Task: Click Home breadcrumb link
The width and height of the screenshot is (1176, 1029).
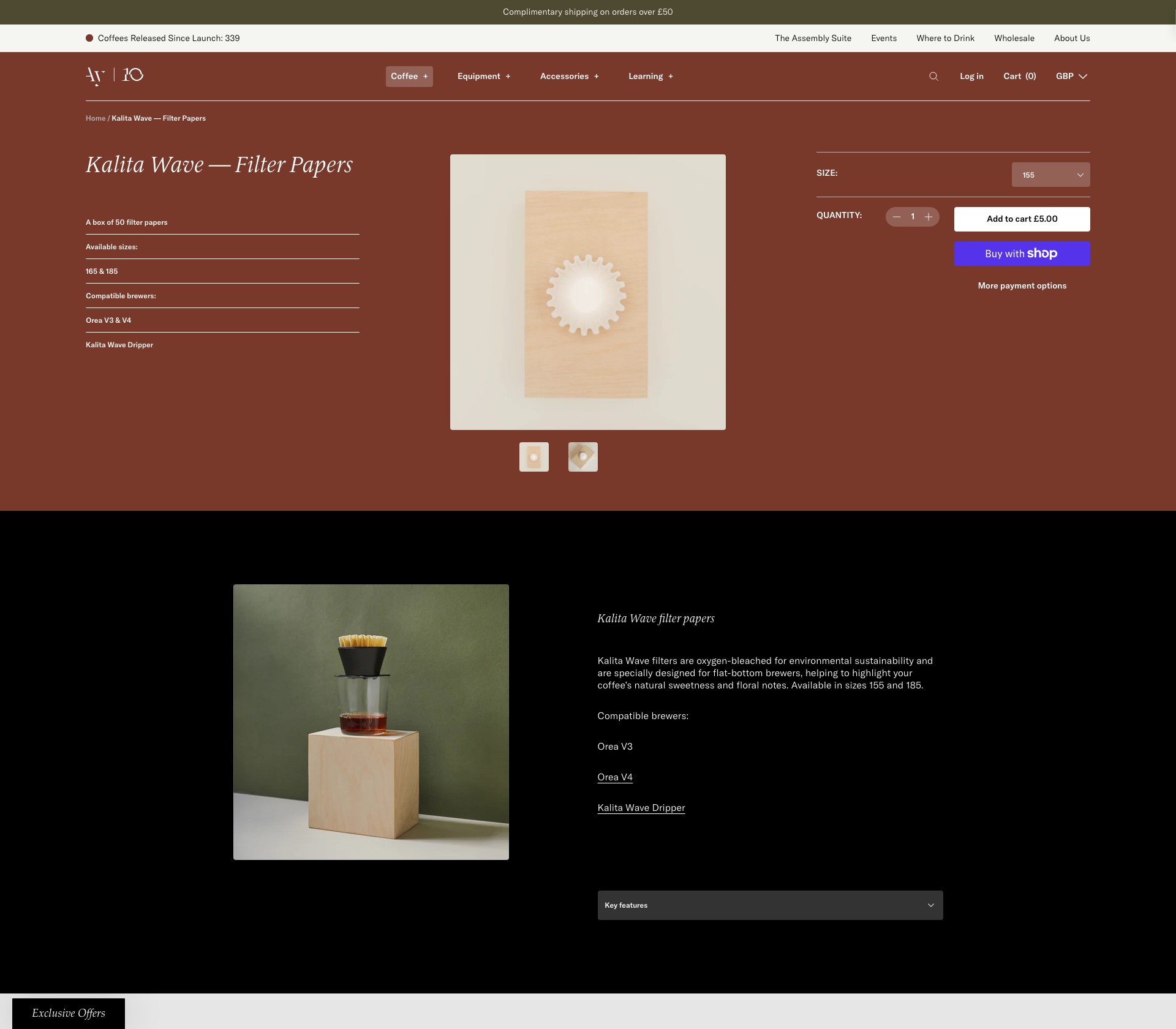Action: click(x=96, y=118)
